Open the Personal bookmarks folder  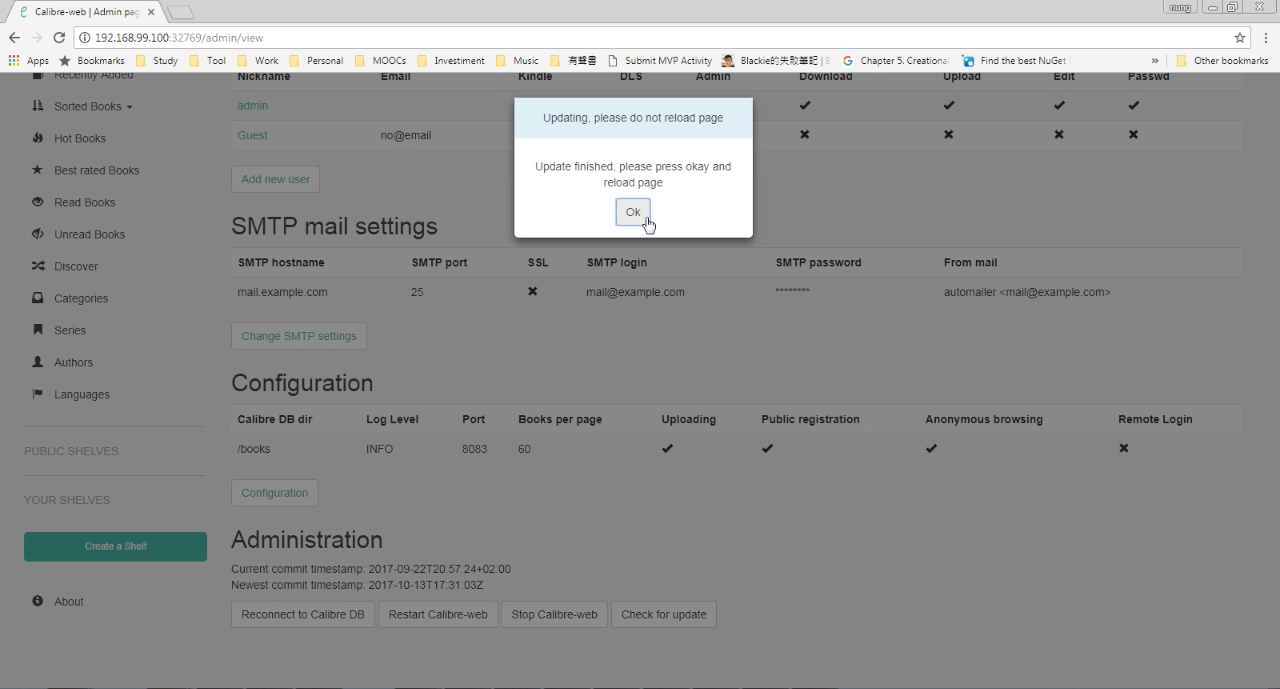click(316, 60)
